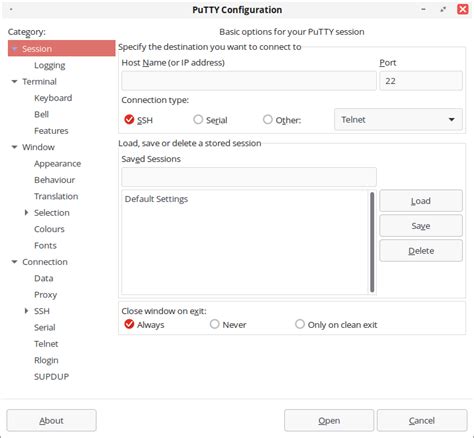Click the Delete session button
Image resolution: width=474 pixels, height=438 pixels.
point(421,251)
